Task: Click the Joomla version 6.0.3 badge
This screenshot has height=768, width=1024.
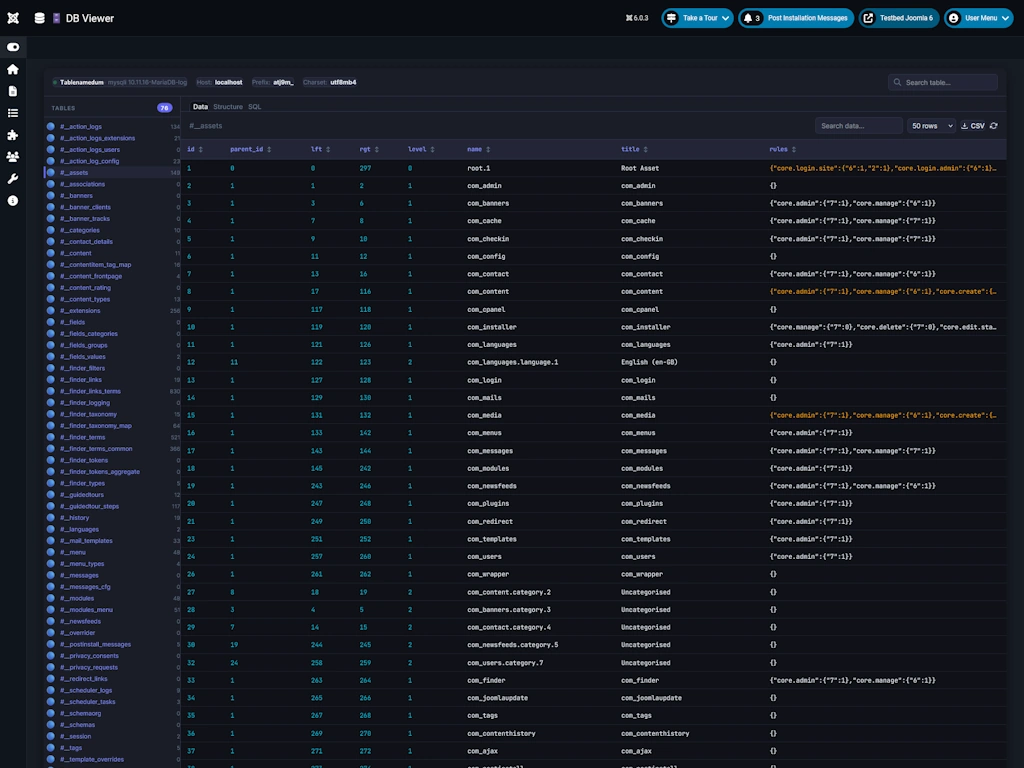Action: 637,18
